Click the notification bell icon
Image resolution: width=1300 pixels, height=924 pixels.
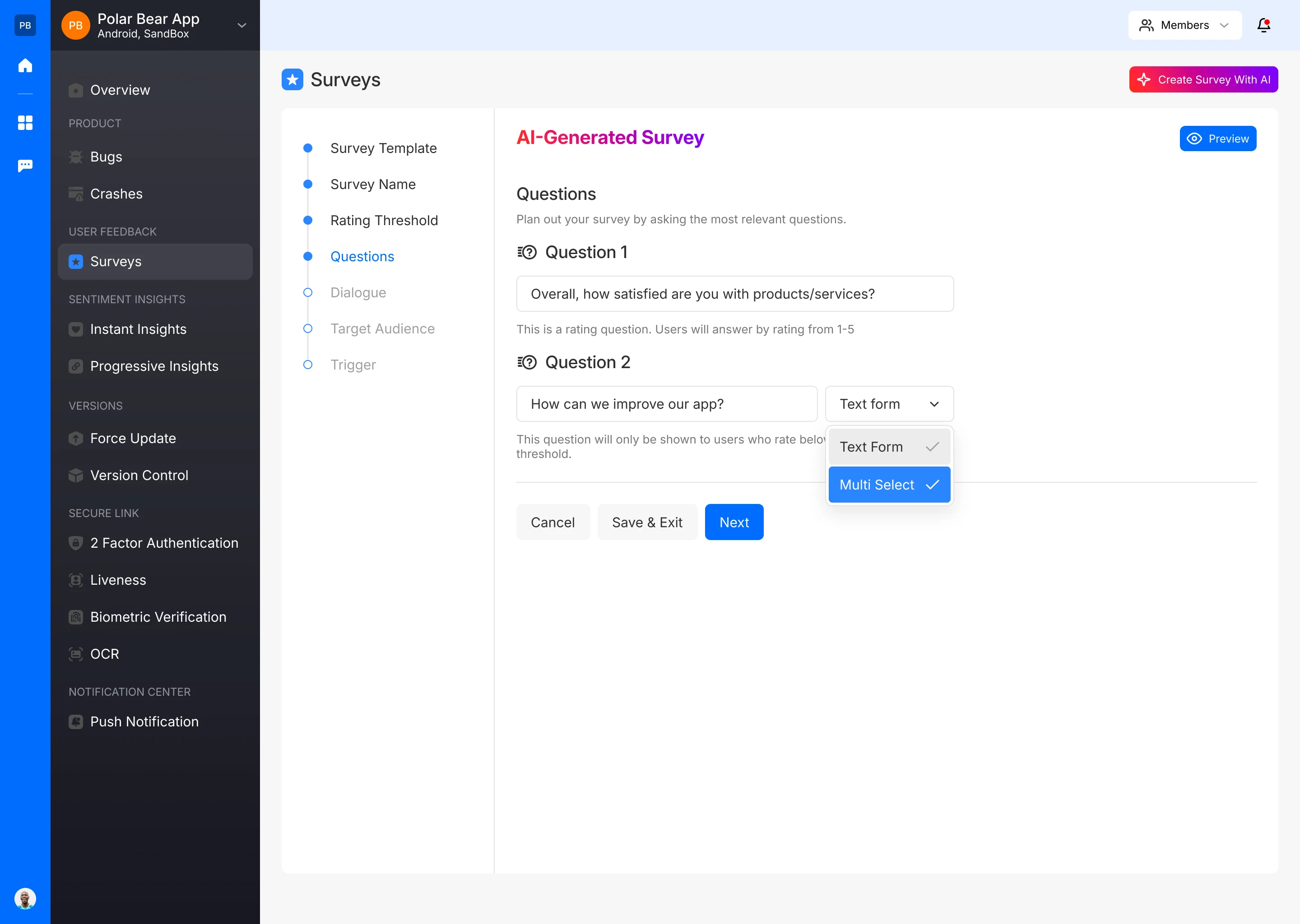pyautogui.click(x=1263, y=25)
